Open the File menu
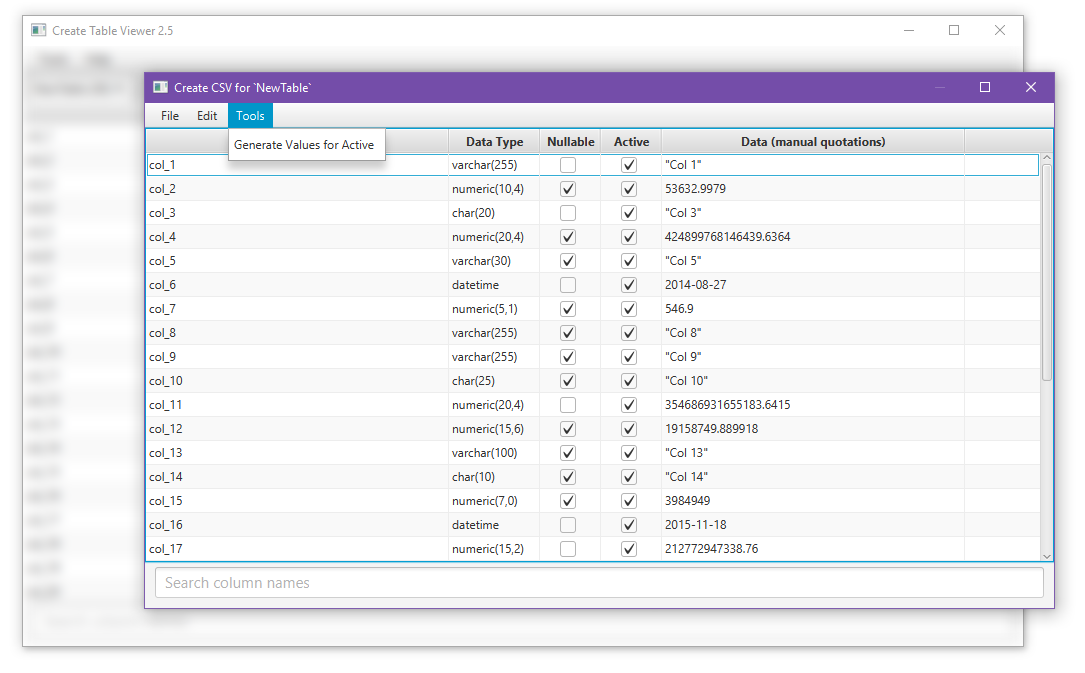1085x673 pixels. tap(170, 116)
